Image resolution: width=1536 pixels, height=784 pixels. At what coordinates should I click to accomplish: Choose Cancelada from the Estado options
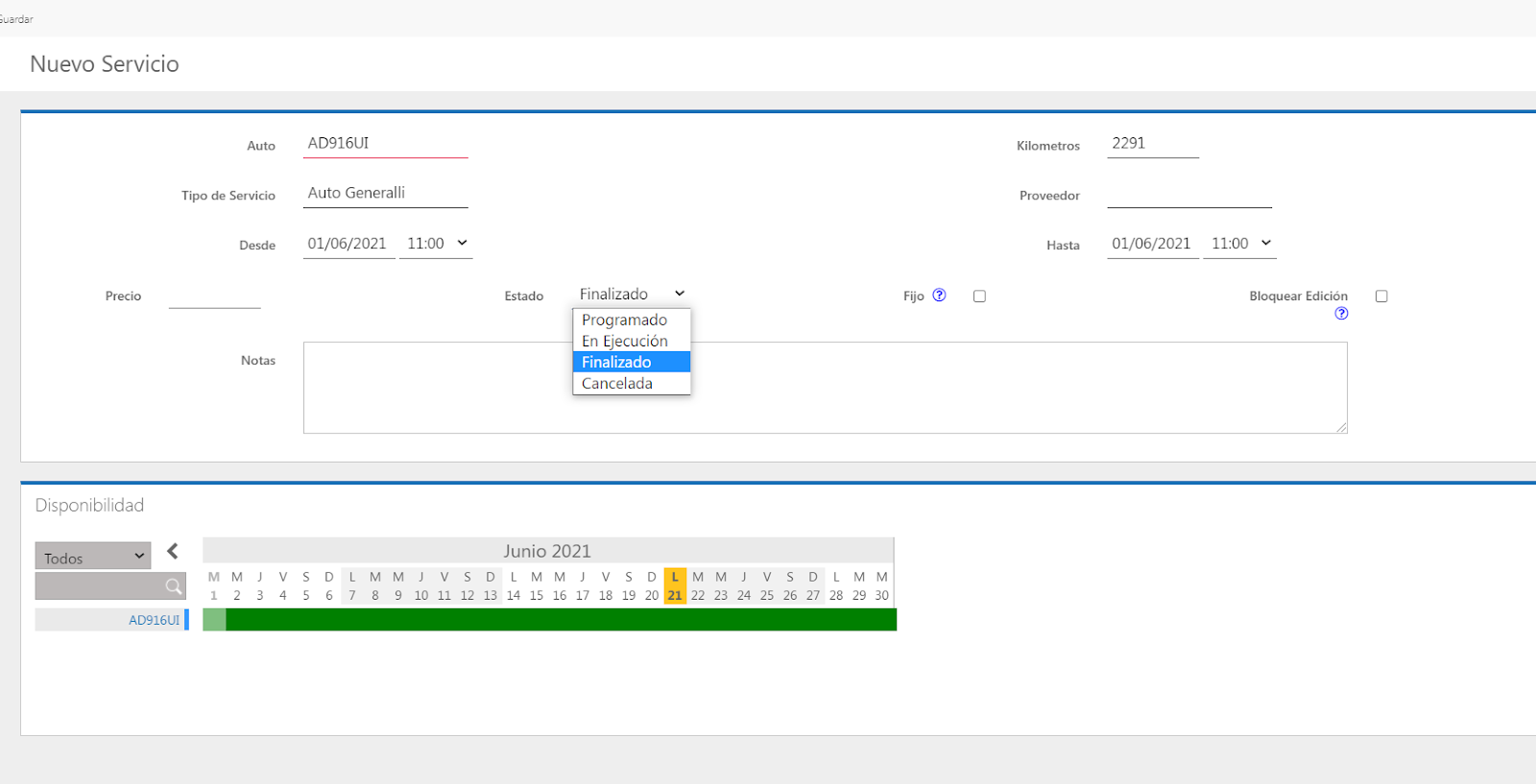[617, 384]
